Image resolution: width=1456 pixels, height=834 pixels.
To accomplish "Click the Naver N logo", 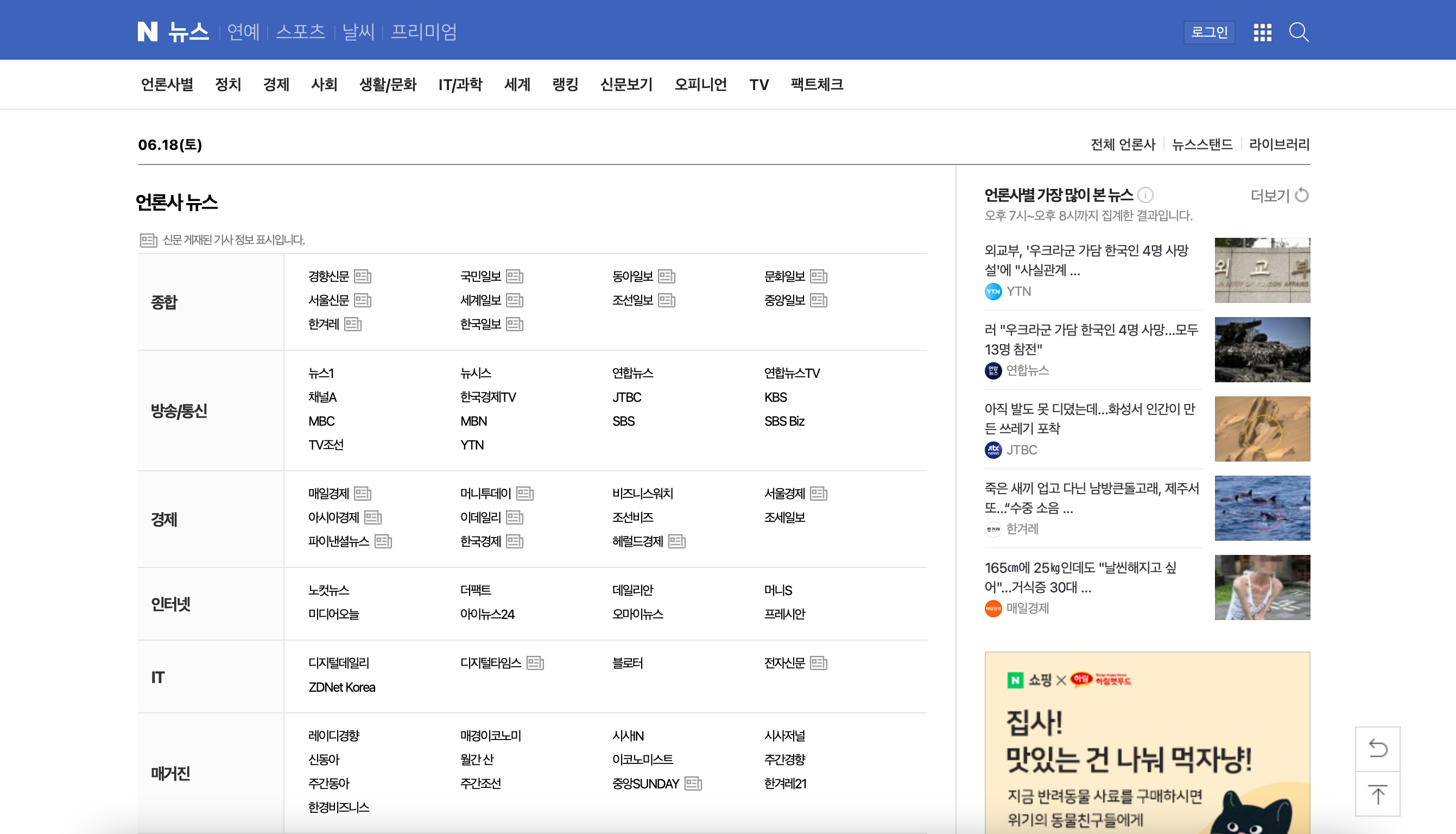I will 147,31.
